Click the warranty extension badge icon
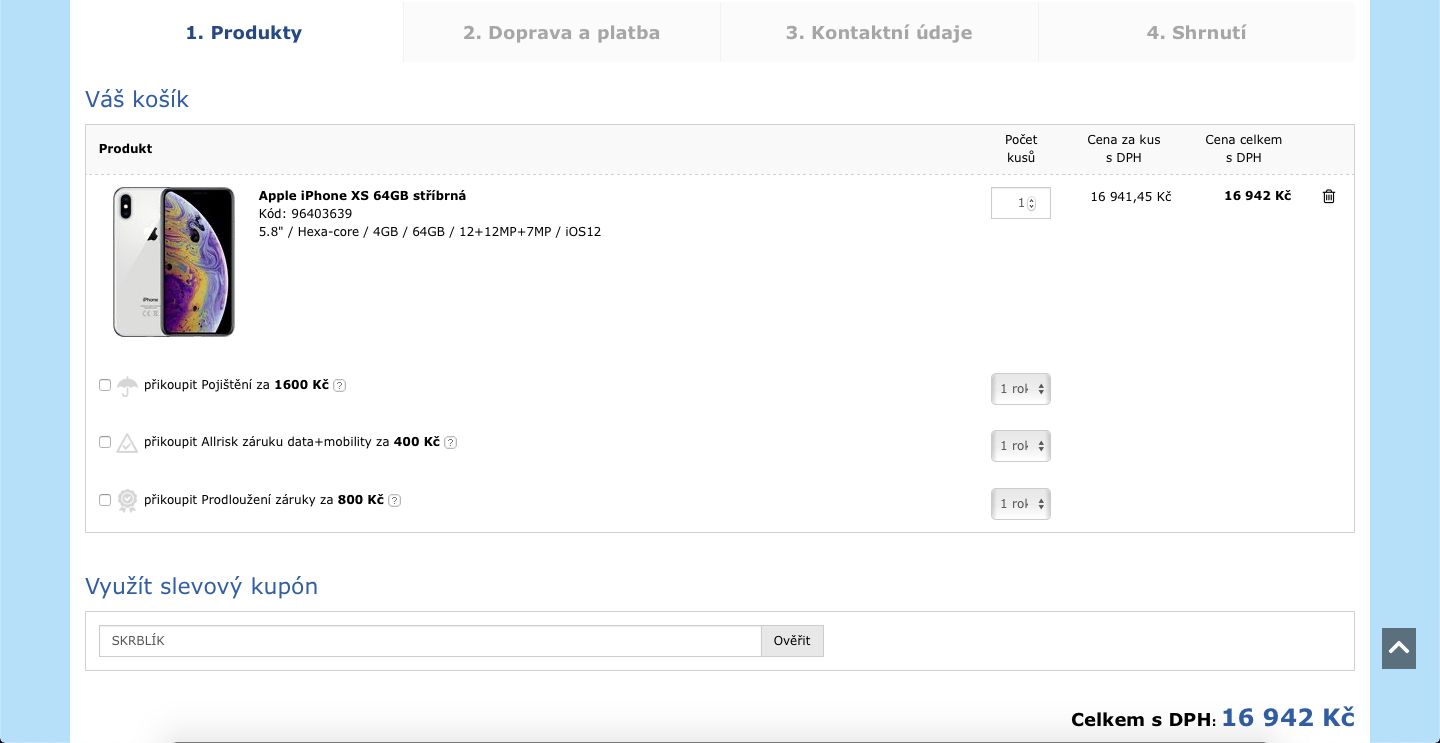Viewport: 1440px width, 743px height. [x=127, y=501]
